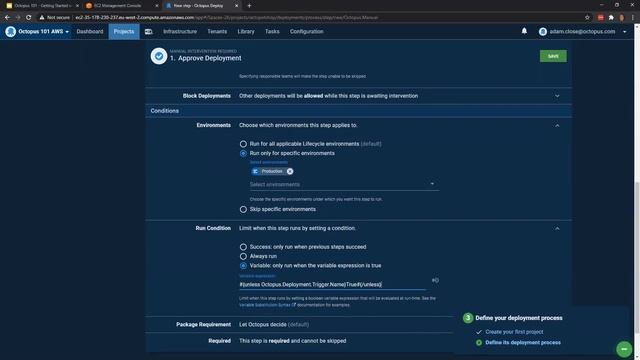This screenshot has width=640, height=360.
Task: Reload the page with the refresh icon
Action: click(29, 18)
